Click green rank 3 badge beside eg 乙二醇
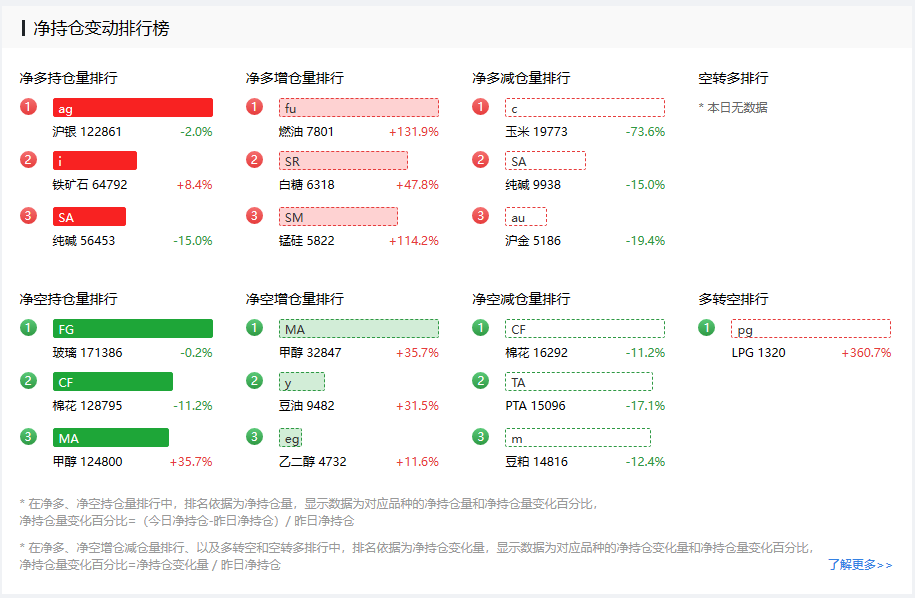This screenshot has width=915, height=598. pos(255,437)
